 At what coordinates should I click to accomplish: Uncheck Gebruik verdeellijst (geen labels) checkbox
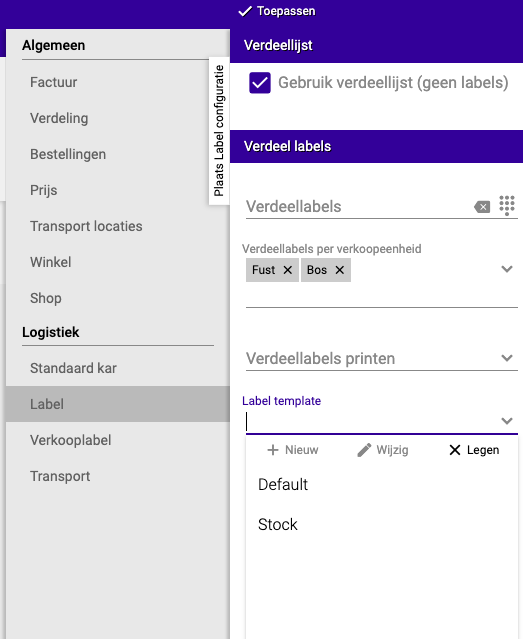click(x=260, y=83)
